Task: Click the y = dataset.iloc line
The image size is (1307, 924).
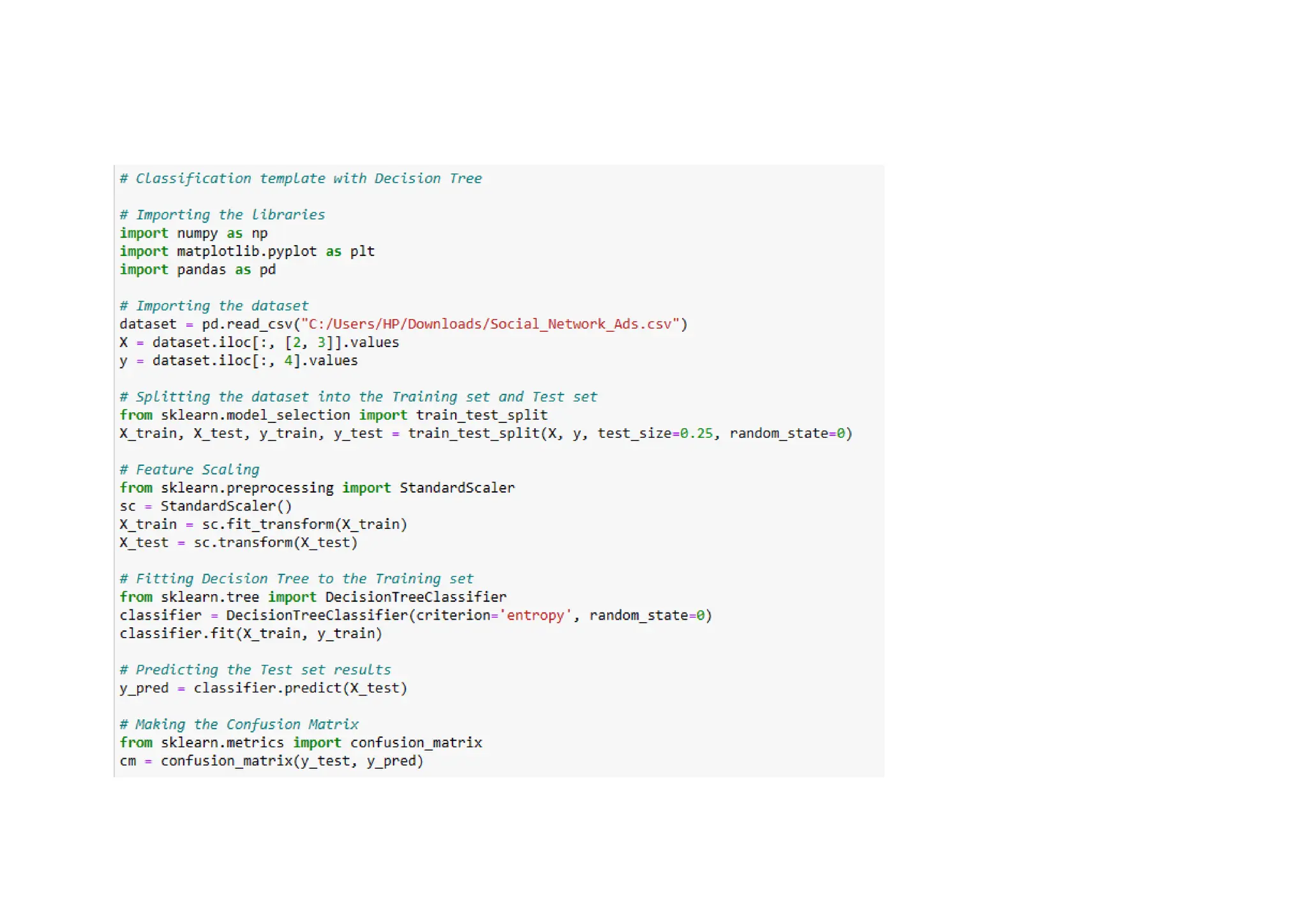Action: 239,361
